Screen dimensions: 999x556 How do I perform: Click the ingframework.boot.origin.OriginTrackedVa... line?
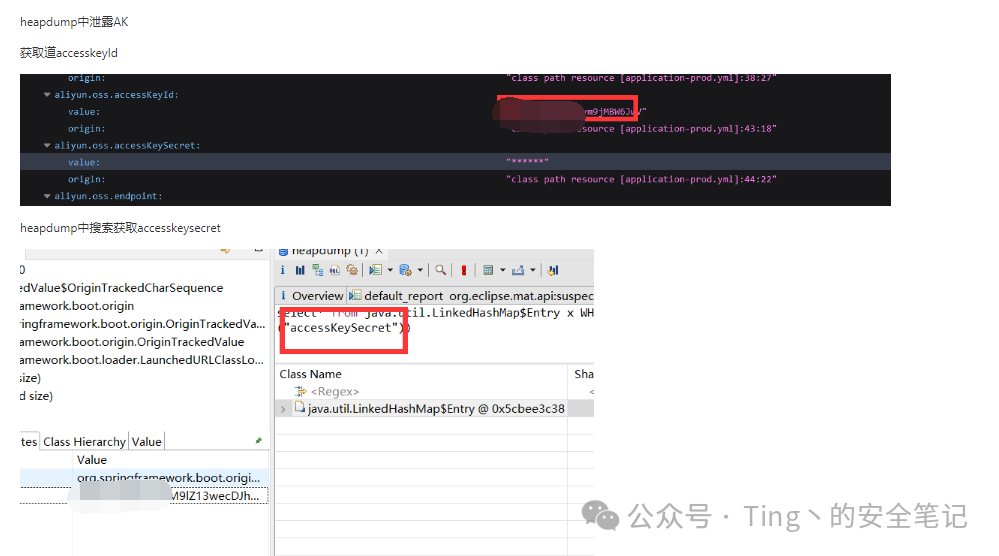pos(143,324)
